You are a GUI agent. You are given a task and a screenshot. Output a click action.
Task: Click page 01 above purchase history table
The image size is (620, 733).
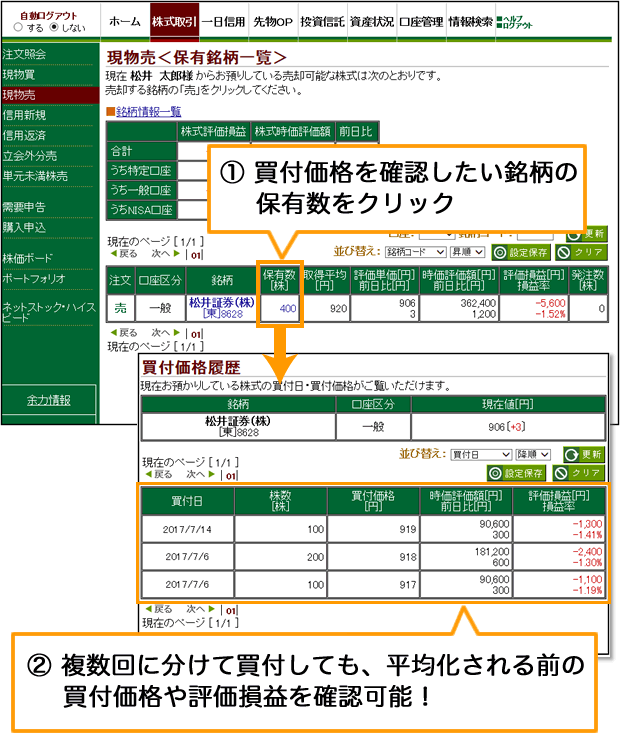click(231, 476)
